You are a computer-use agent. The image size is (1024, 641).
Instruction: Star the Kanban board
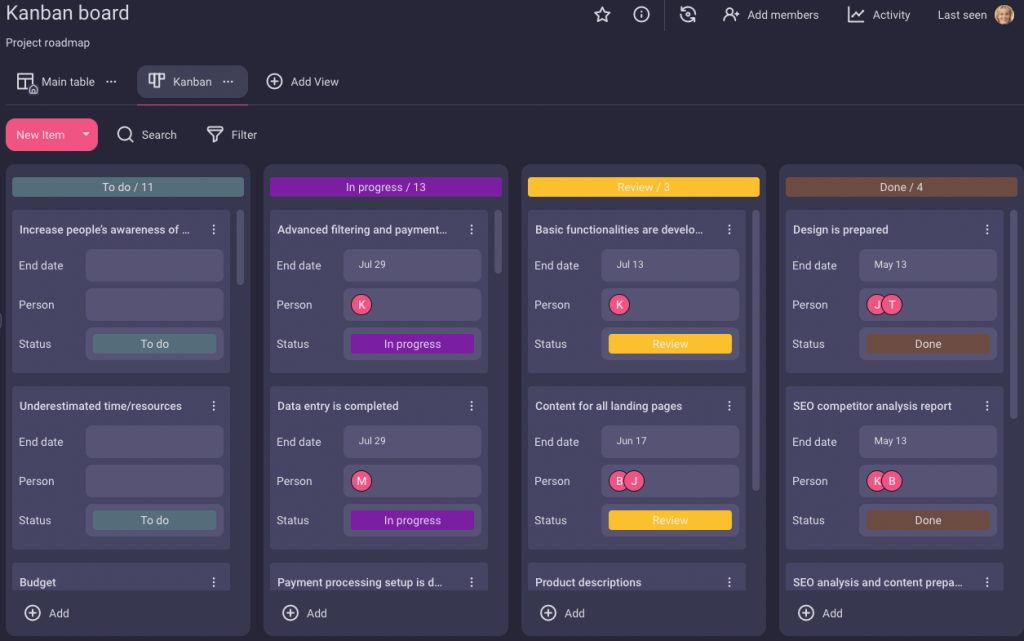coord(601,15)
